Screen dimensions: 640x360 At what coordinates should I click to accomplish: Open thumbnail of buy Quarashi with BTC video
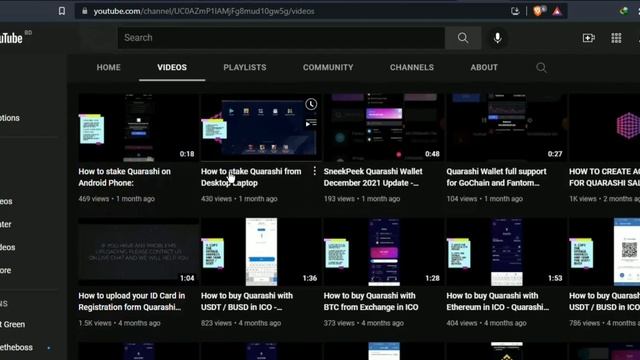(x=384, y=252)
